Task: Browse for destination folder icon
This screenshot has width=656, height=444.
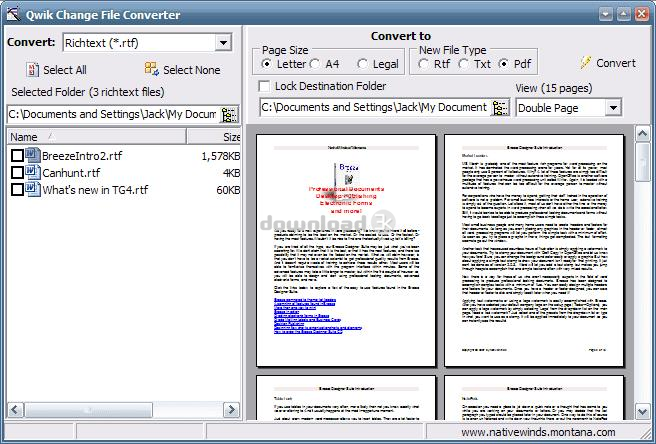Action: 502,107
